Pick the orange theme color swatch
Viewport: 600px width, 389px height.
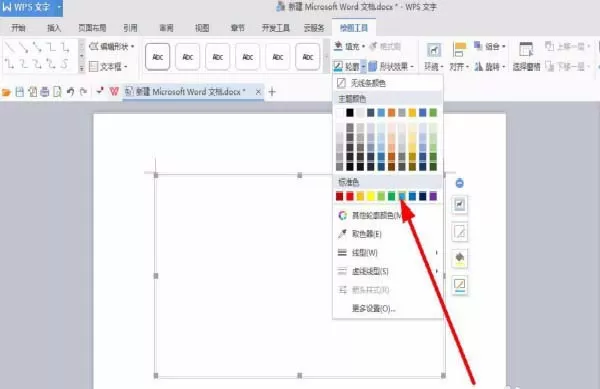pyautogui.click(x=391, y=112)
